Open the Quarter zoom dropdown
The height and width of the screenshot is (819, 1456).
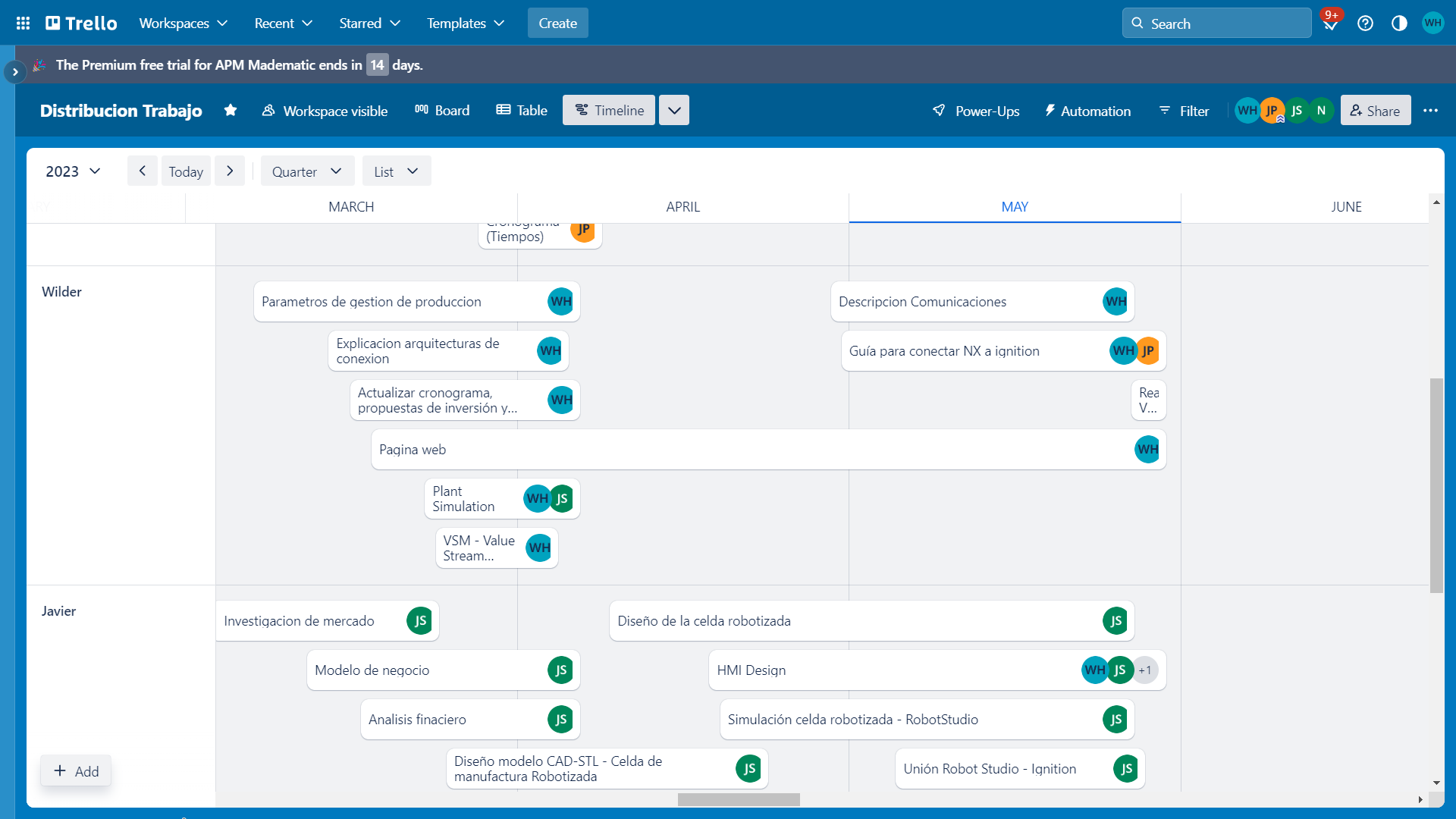[306, 171]
